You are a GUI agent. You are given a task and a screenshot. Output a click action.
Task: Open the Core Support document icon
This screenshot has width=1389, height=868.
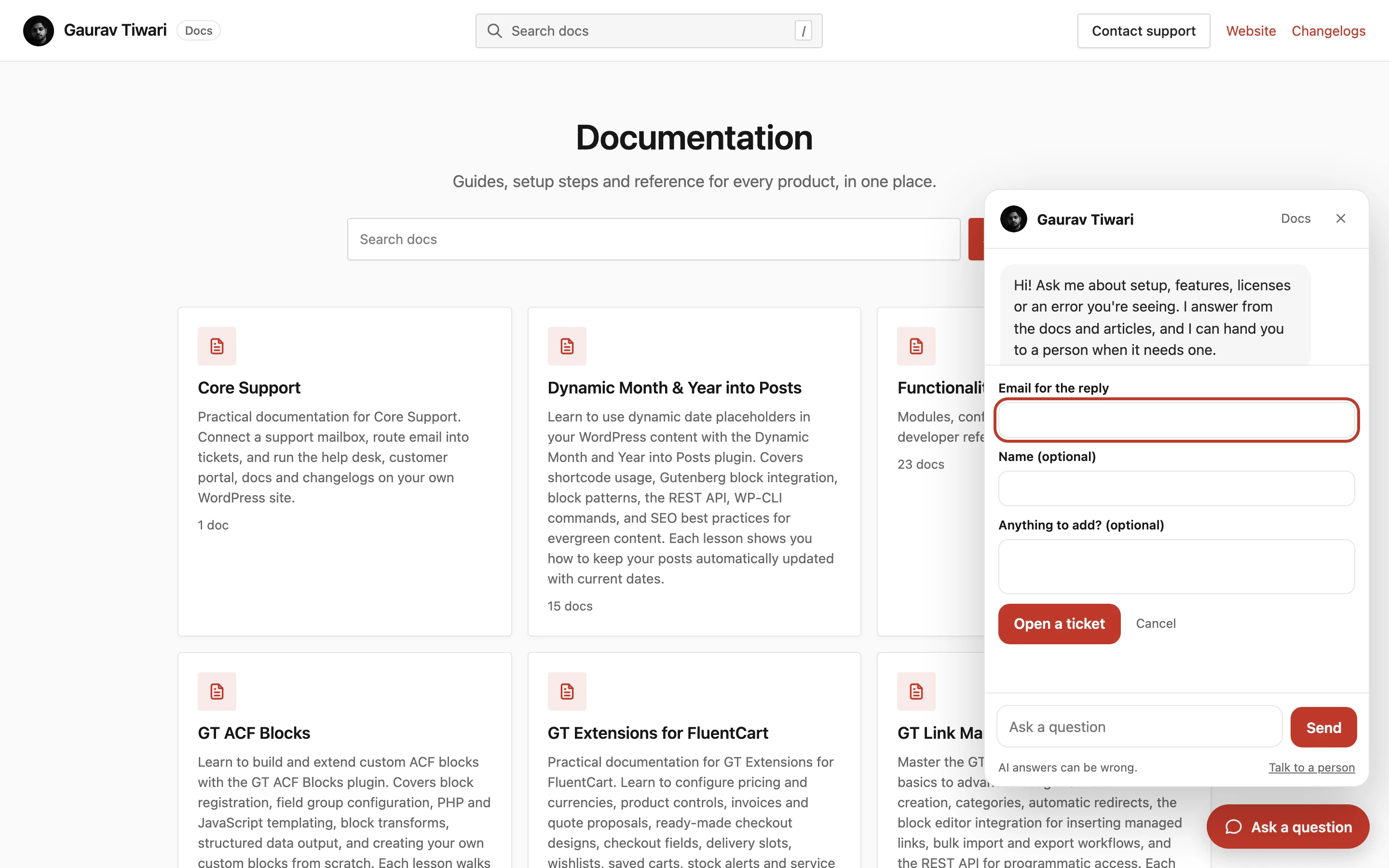tap(217, 346)
